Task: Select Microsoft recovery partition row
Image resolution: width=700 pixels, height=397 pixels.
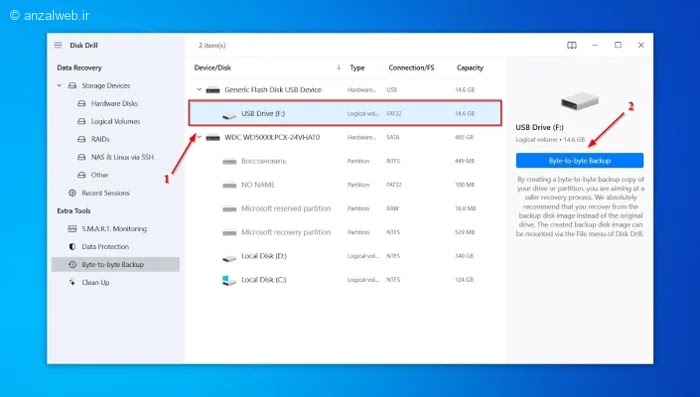Action: click(x=345, y=232)
